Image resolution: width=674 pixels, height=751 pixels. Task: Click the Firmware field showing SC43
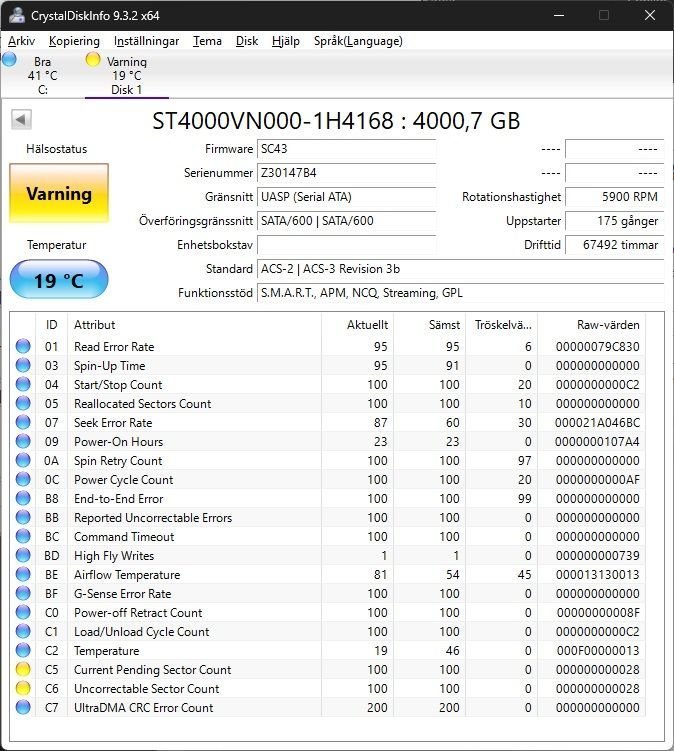[x=346, y=149]
